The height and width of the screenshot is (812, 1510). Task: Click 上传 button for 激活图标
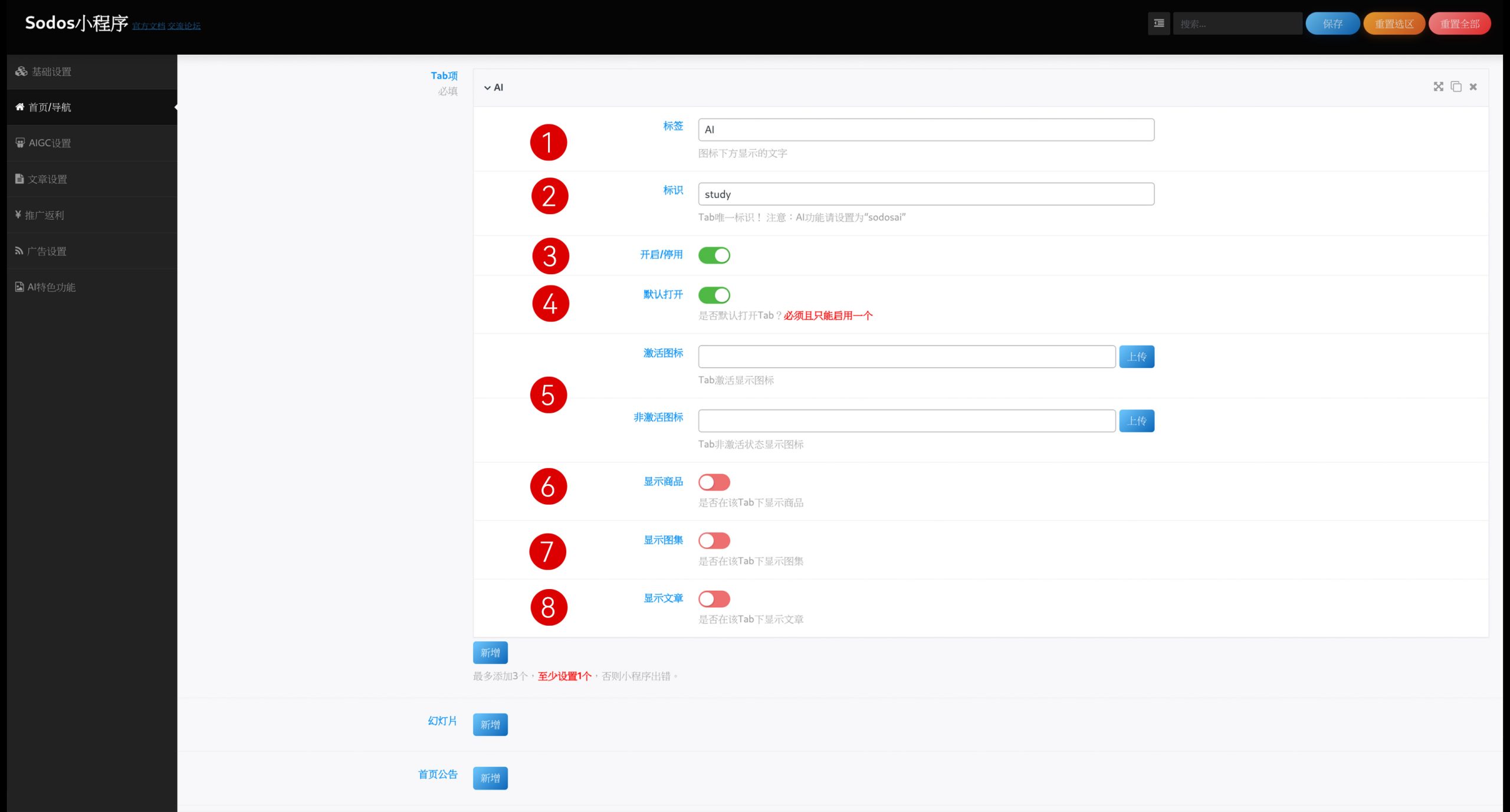pyautogui.click(x=1136, y=357)
